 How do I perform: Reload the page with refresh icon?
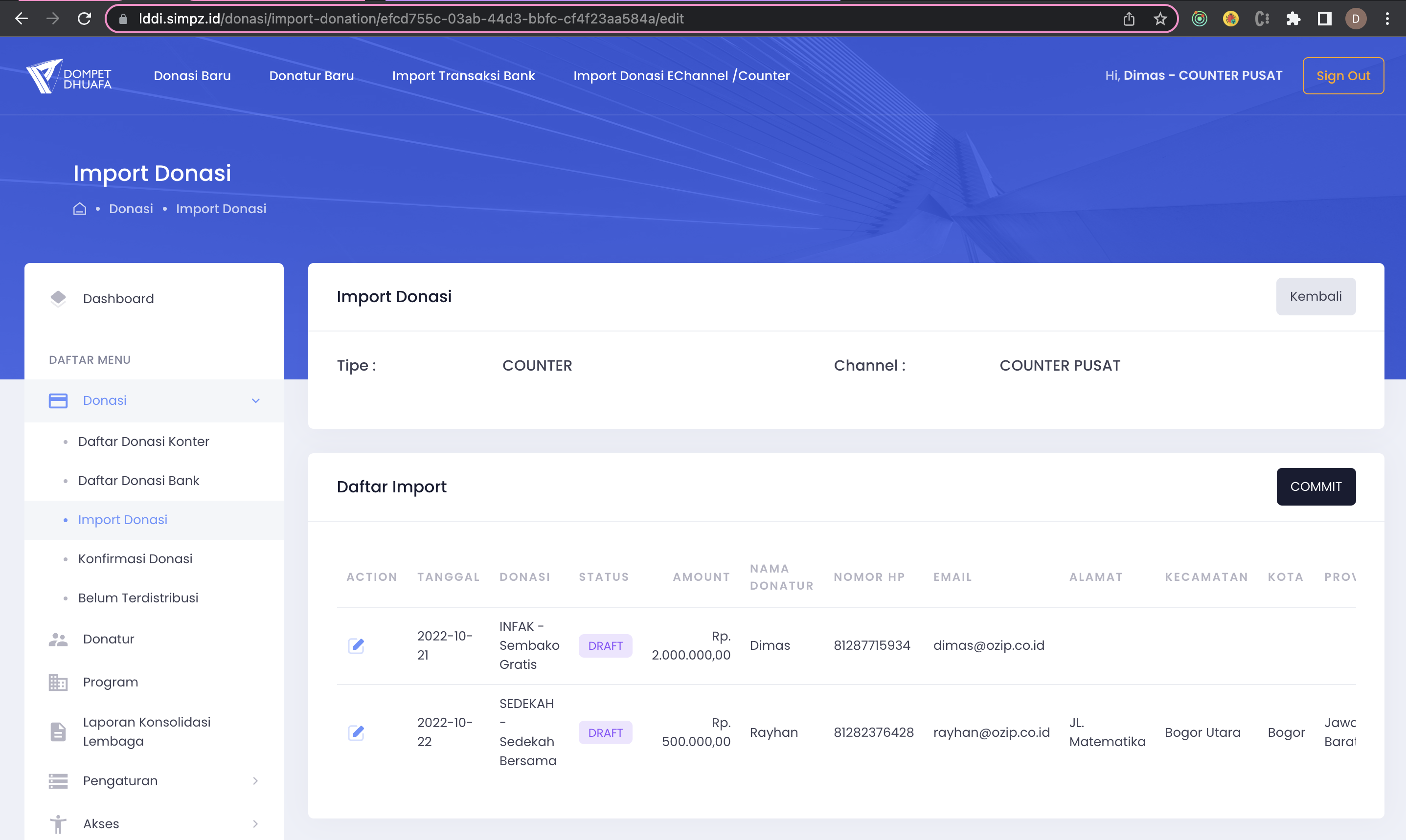pos(84,19)
